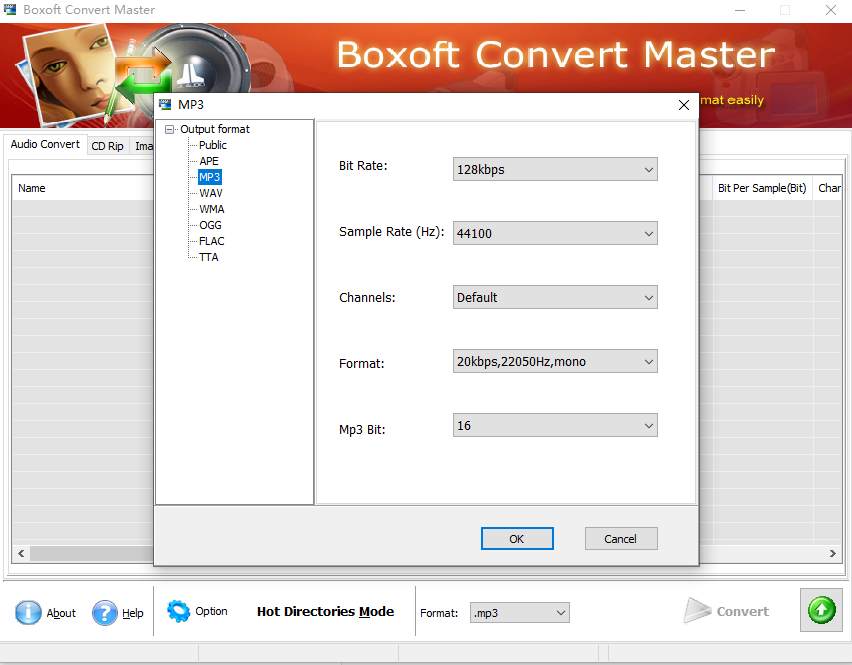Close the Boxoft Convert Master window
Viewport: 852px width, 665px height.
(x=830, y=10)
